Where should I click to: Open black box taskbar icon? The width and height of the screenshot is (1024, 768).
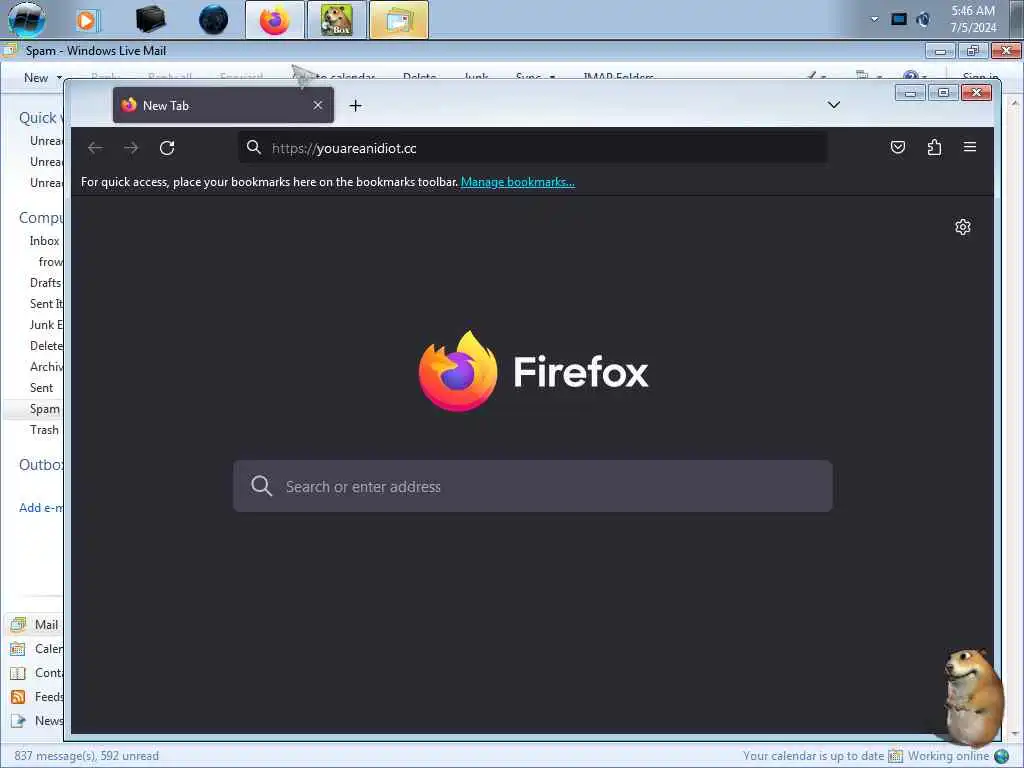(x=150, y=20)
